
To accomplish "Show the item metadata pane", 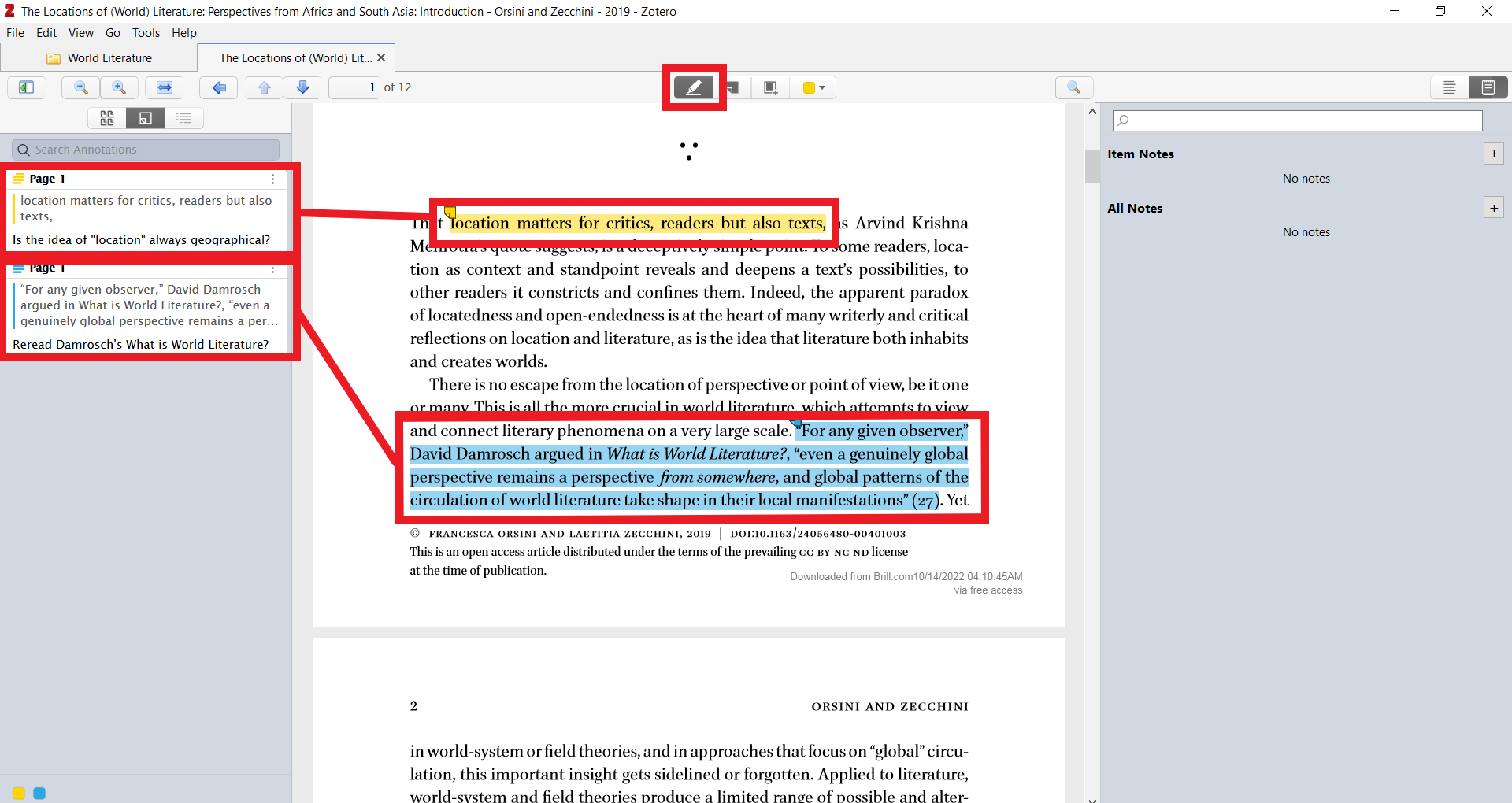I will pos(1450,87).
